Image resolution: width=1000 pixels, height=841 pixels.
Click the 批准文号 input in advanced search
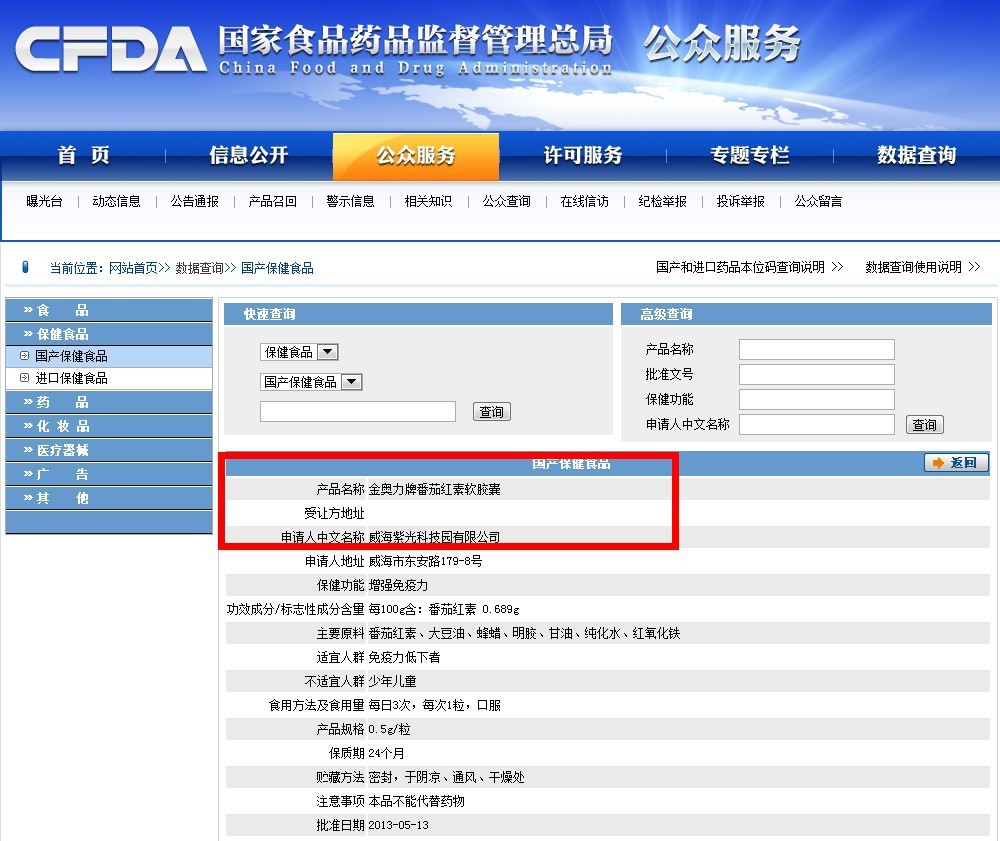tap(816, 374)
